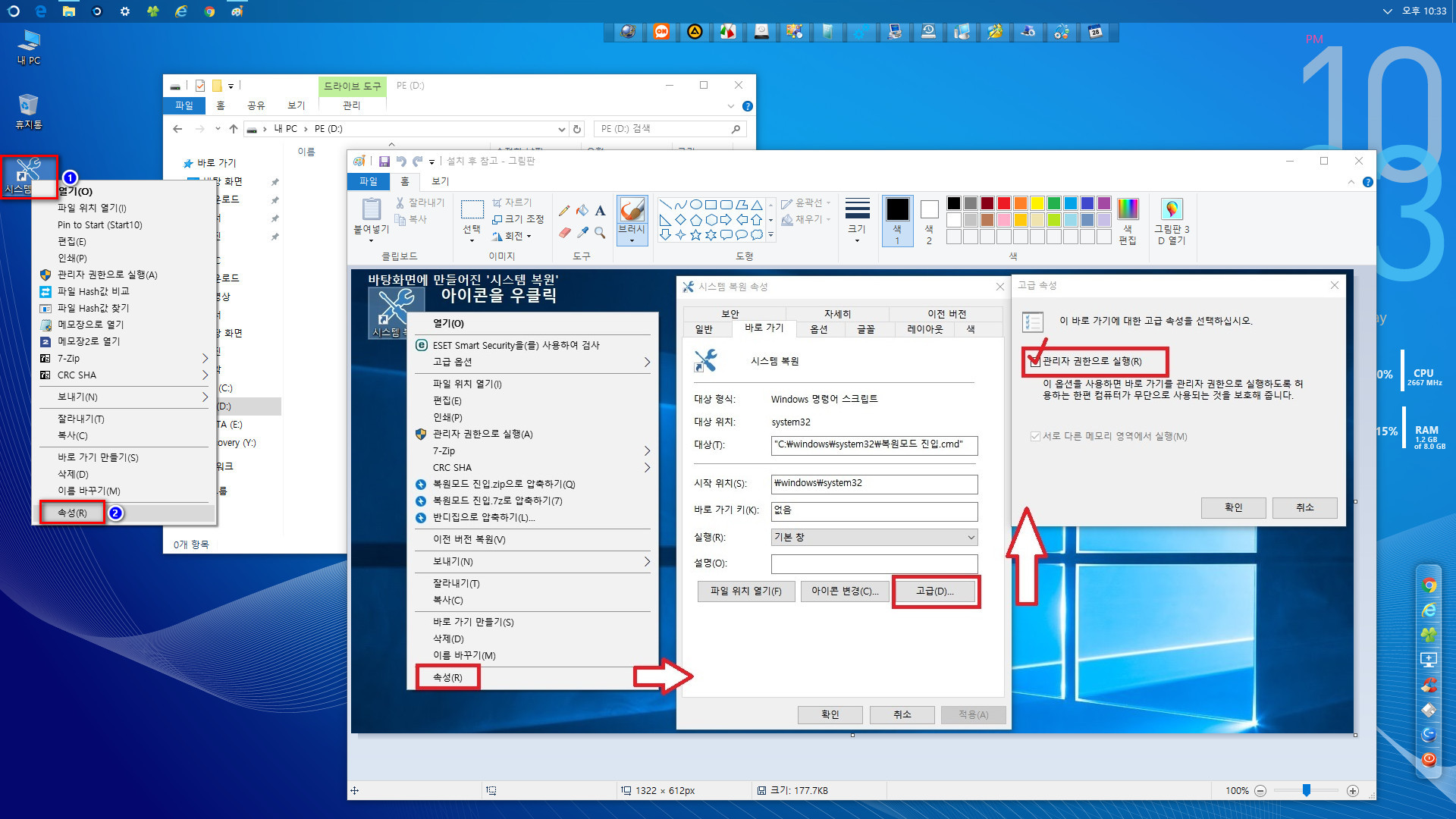
Task: Choose the Eraser tool
Action: pos(564,233)
